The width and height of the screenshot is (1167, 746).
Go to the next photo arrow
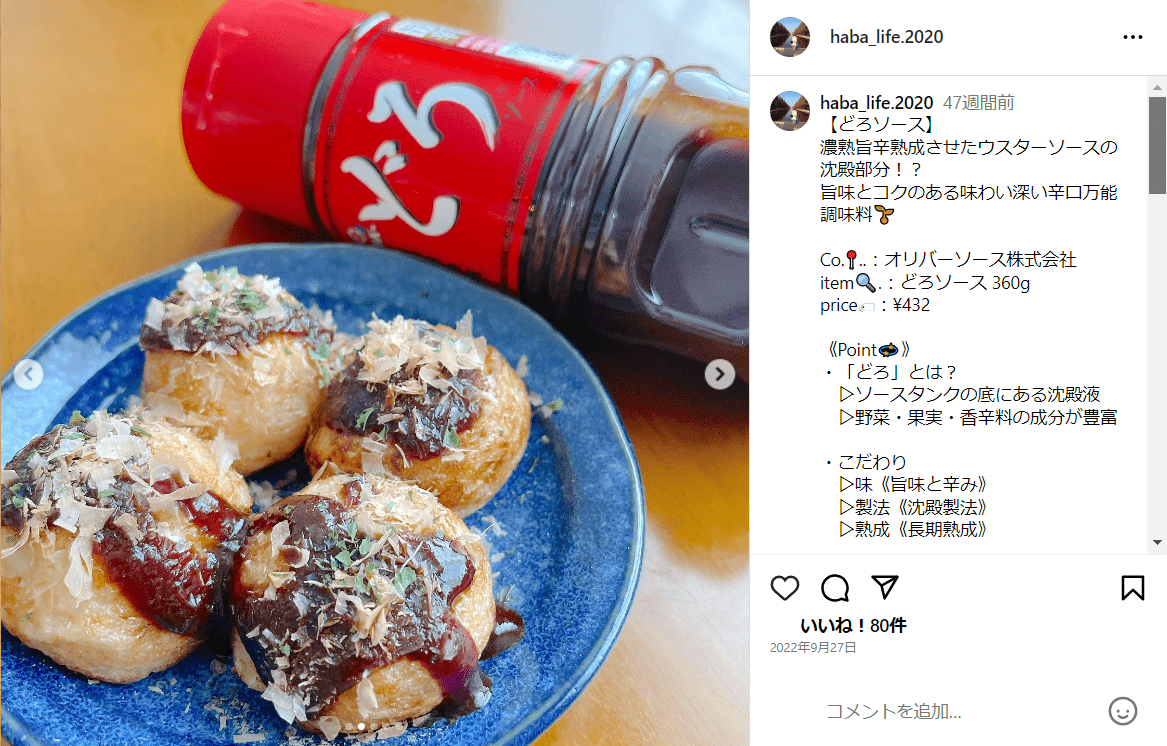tap(720, 374)
